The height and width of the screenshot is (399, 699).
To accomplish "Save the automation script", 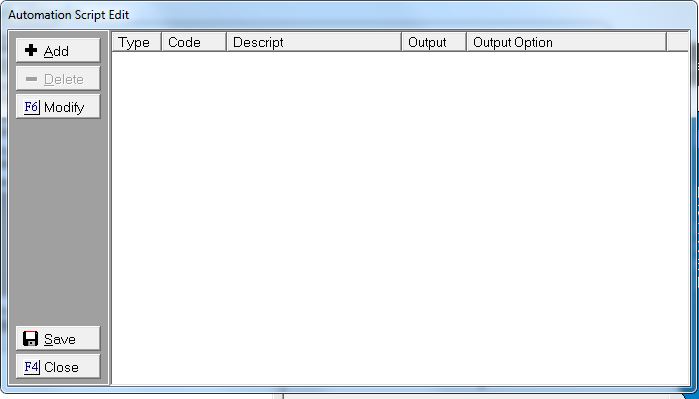I will (58, 339).
